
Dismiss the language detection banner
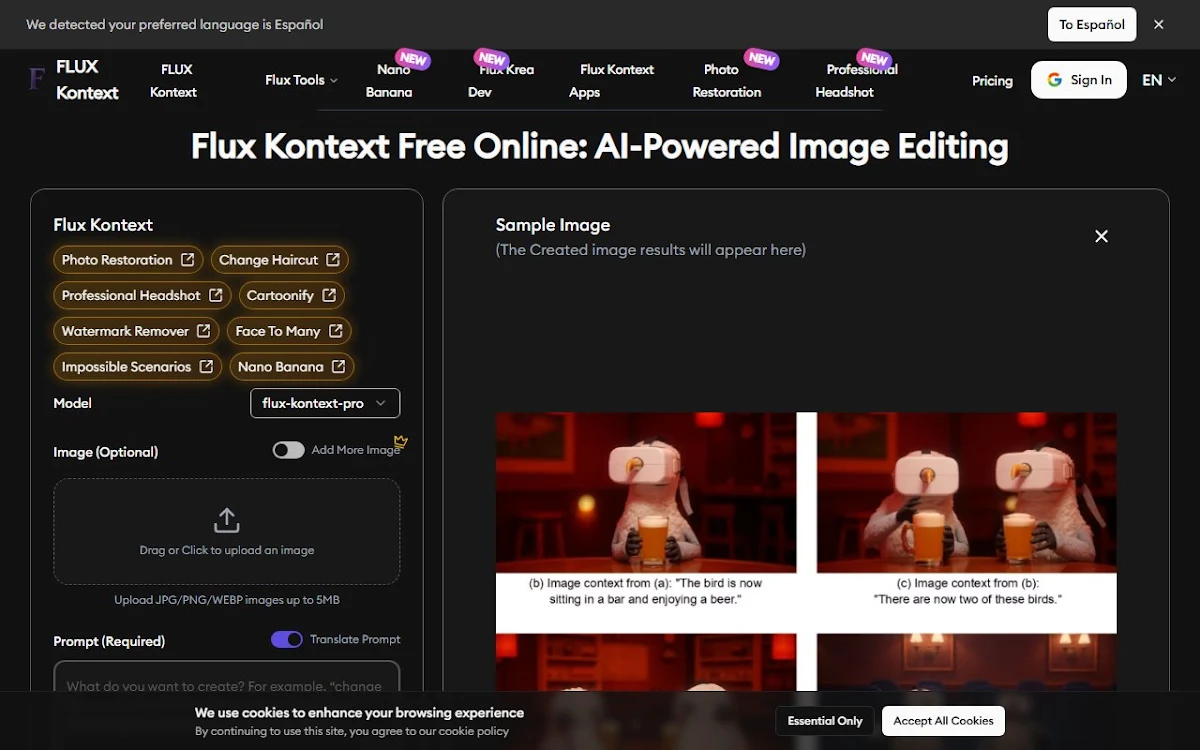1159,24
